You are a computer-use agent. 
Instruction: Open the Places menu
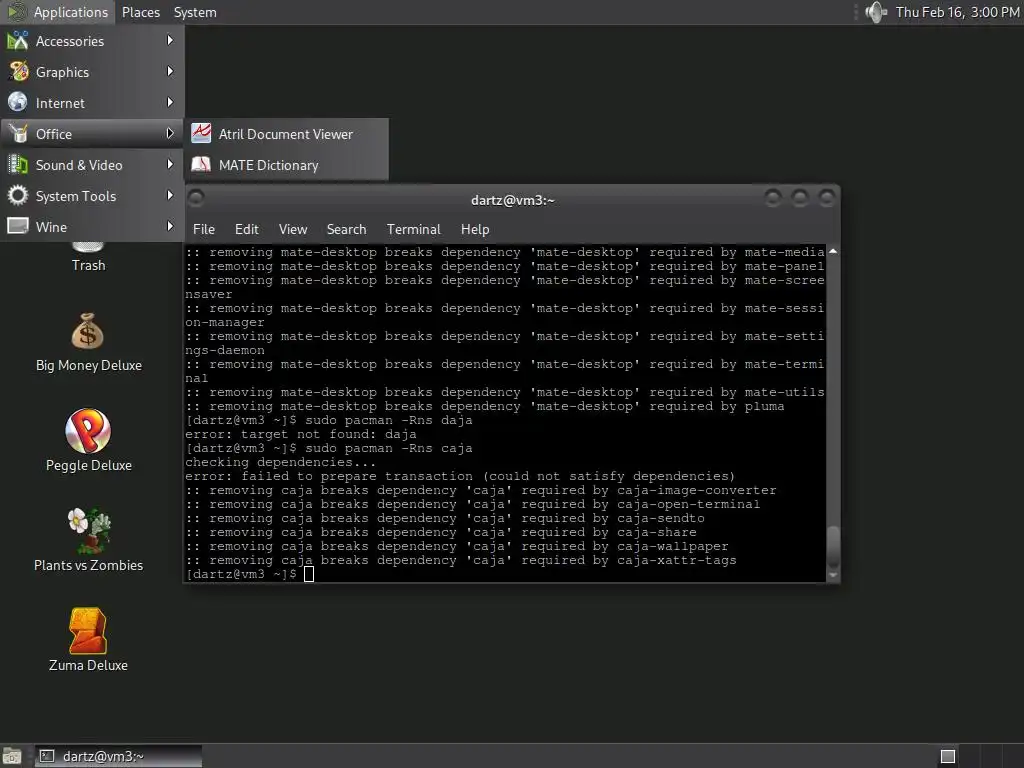point(140,12)
